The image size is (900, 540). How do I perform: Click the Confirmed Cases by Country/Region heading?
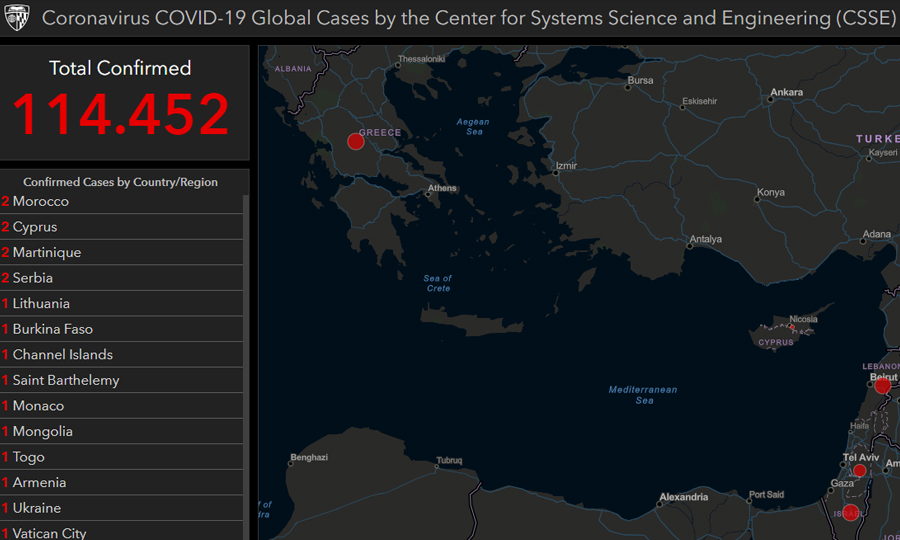[121, 182]
